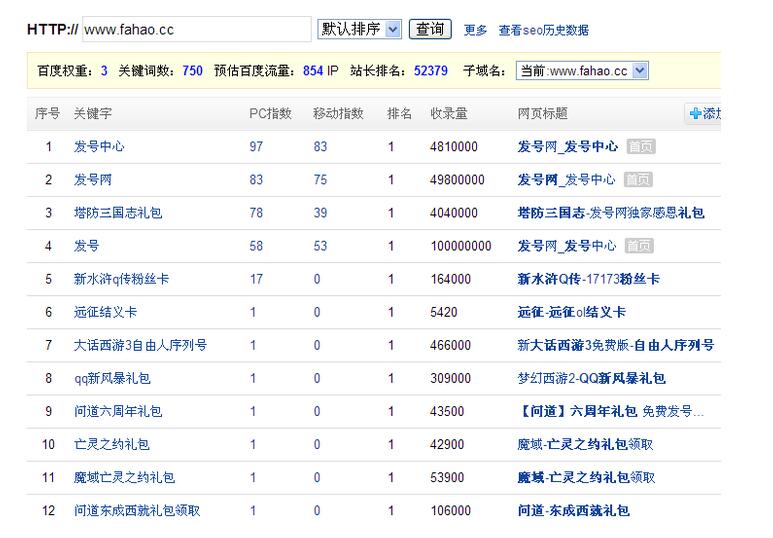773x538 pixels.
Task: Click PC index 78 for 塔防三国志礼包
Action: [x=256, y=213]
